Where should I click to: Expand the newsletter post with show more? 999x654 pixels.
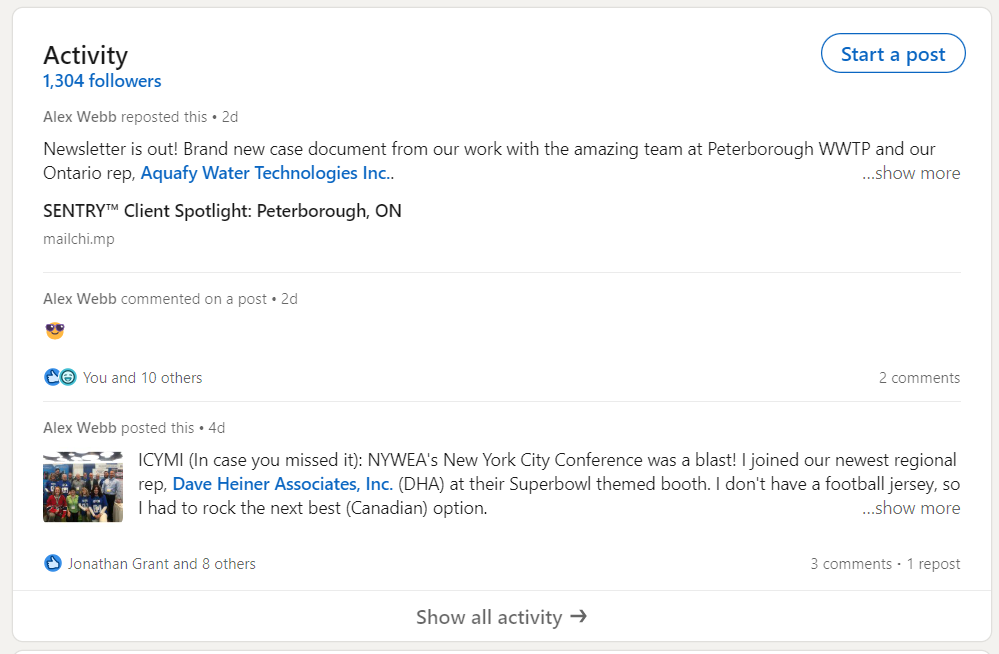pyautogui.click(x=910, y=173)
